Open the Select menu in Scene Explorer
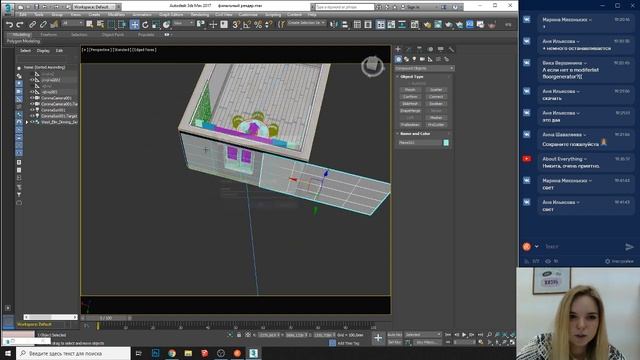 [x=25, y=51]
